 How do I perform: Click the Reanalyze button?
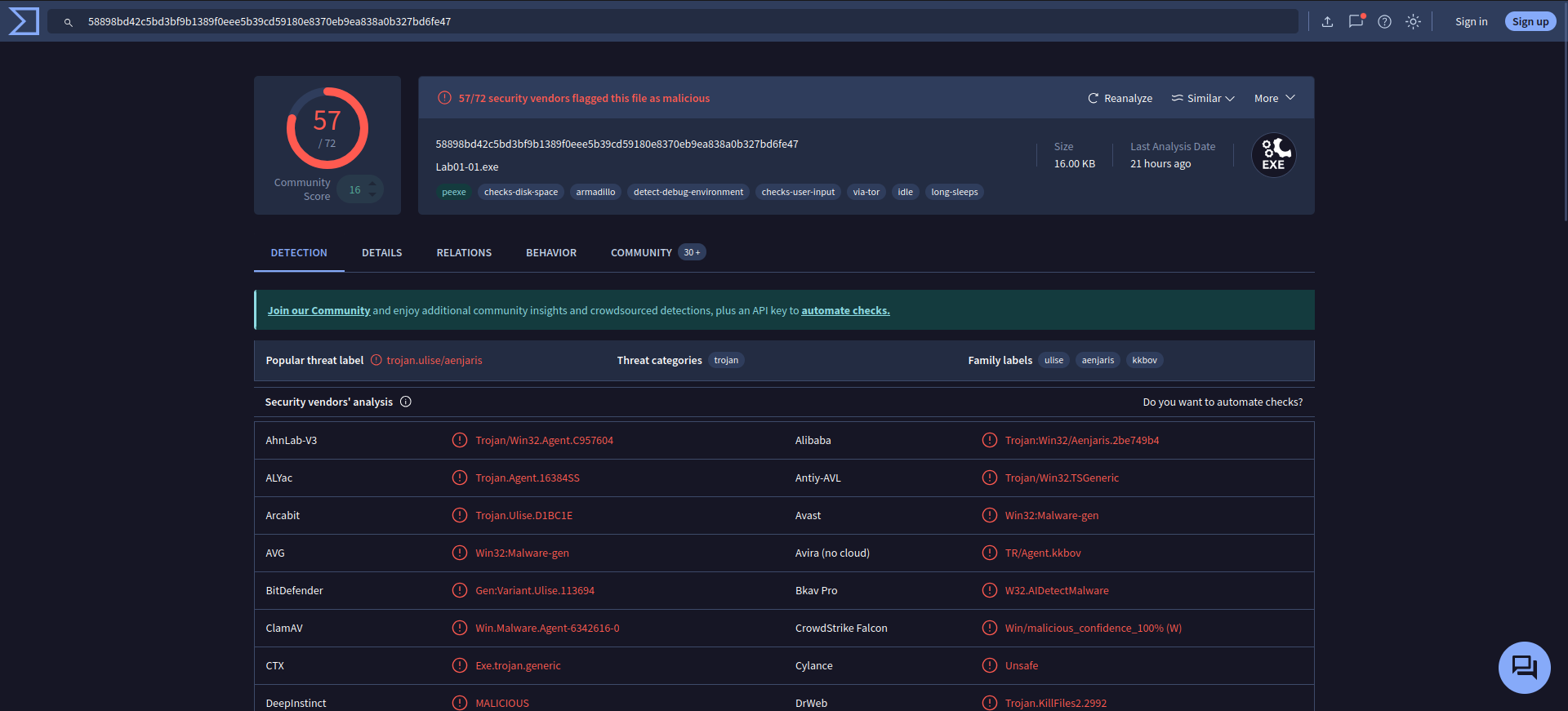1120,98
